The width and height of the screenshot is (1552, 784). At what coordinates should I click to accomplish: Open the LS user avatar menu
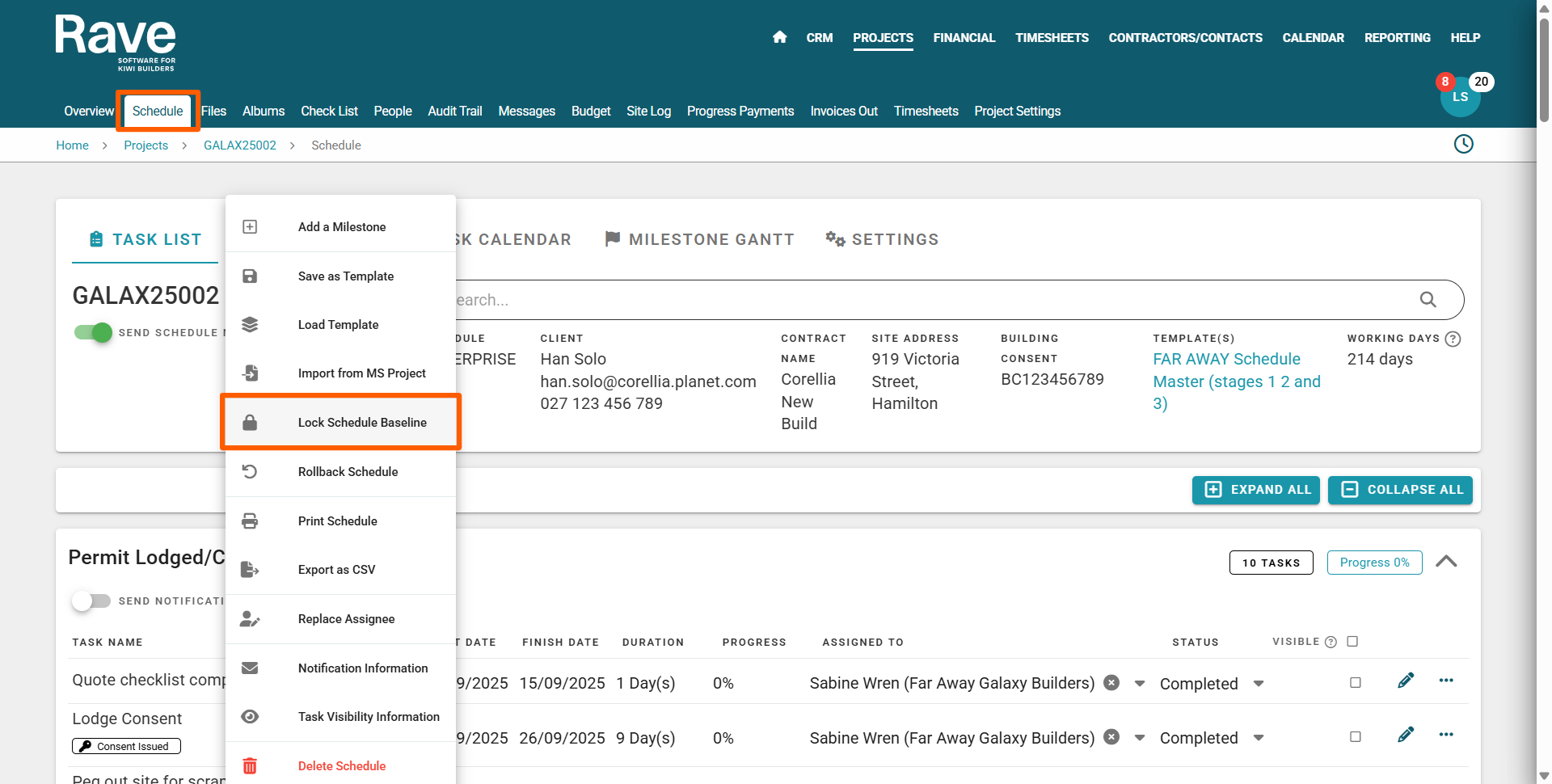tap(1460, 97)
